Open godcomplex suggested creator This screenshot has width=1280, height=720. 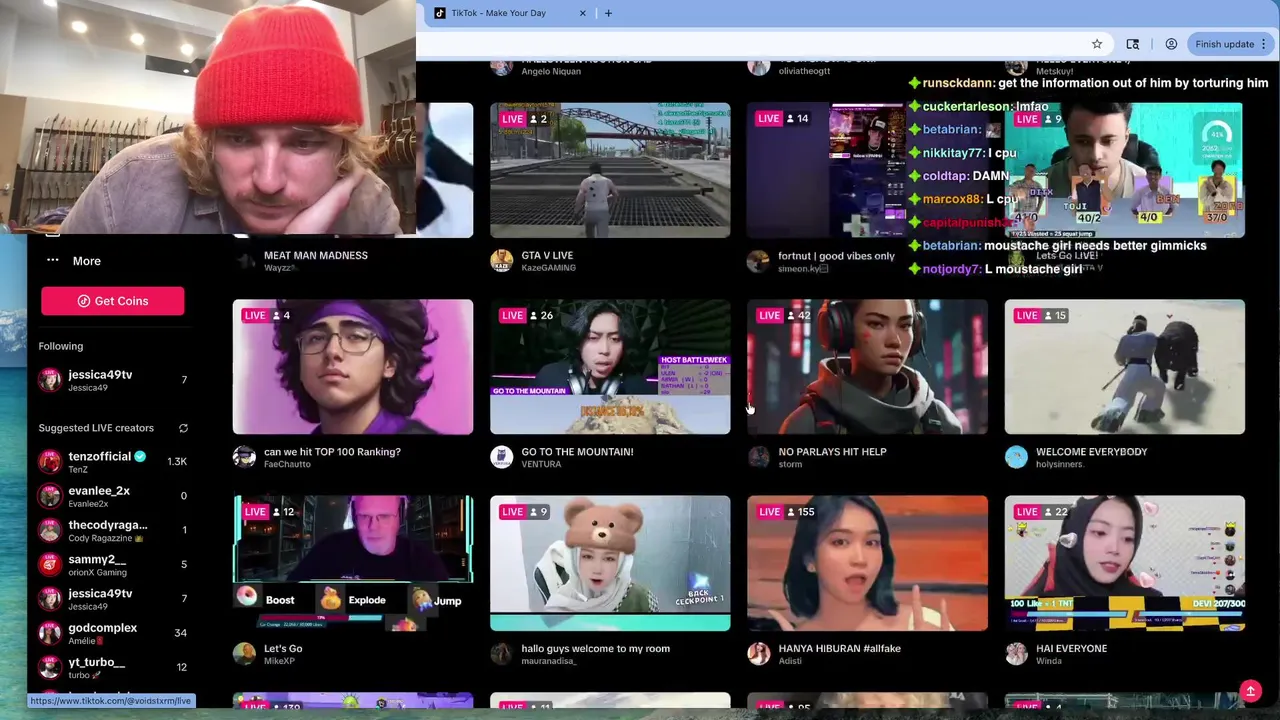click(x=112, y=633)
